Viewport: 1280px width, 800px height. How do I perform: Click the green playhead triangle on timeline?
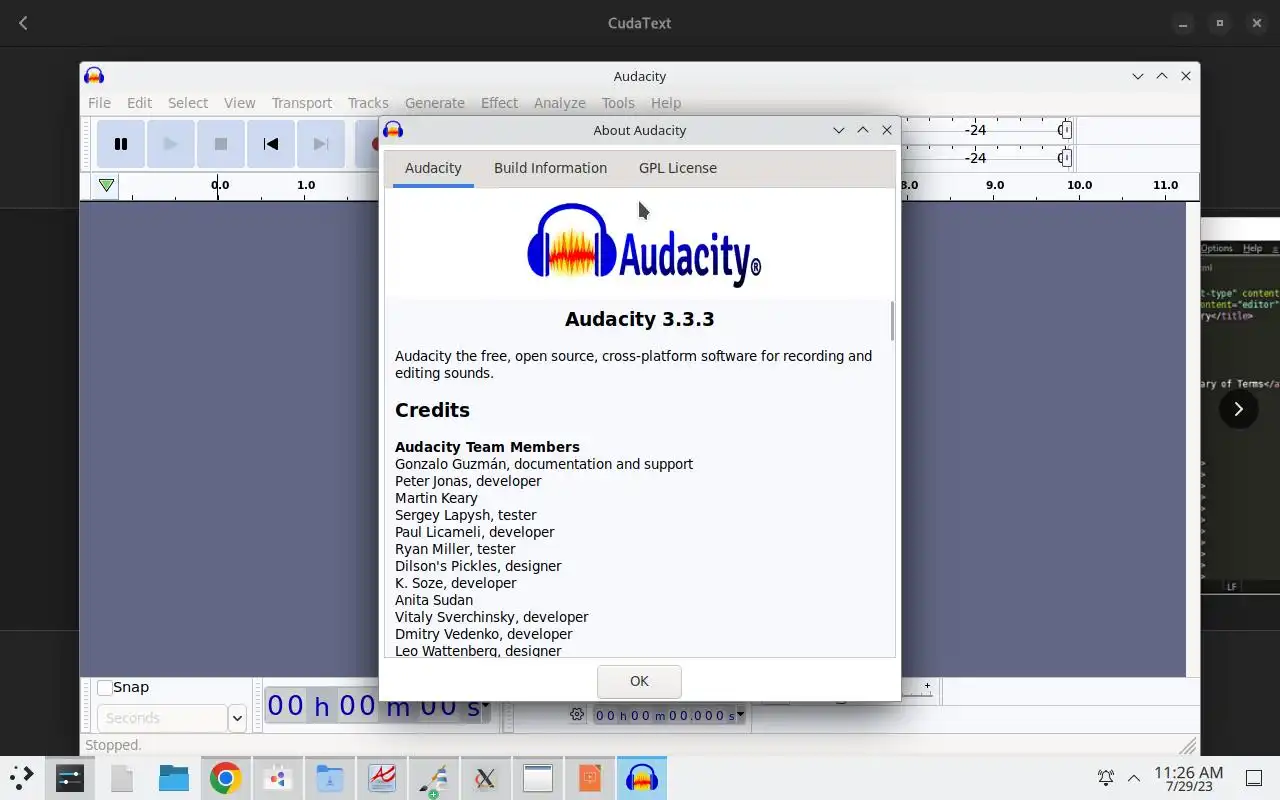[x=106, y=185]
